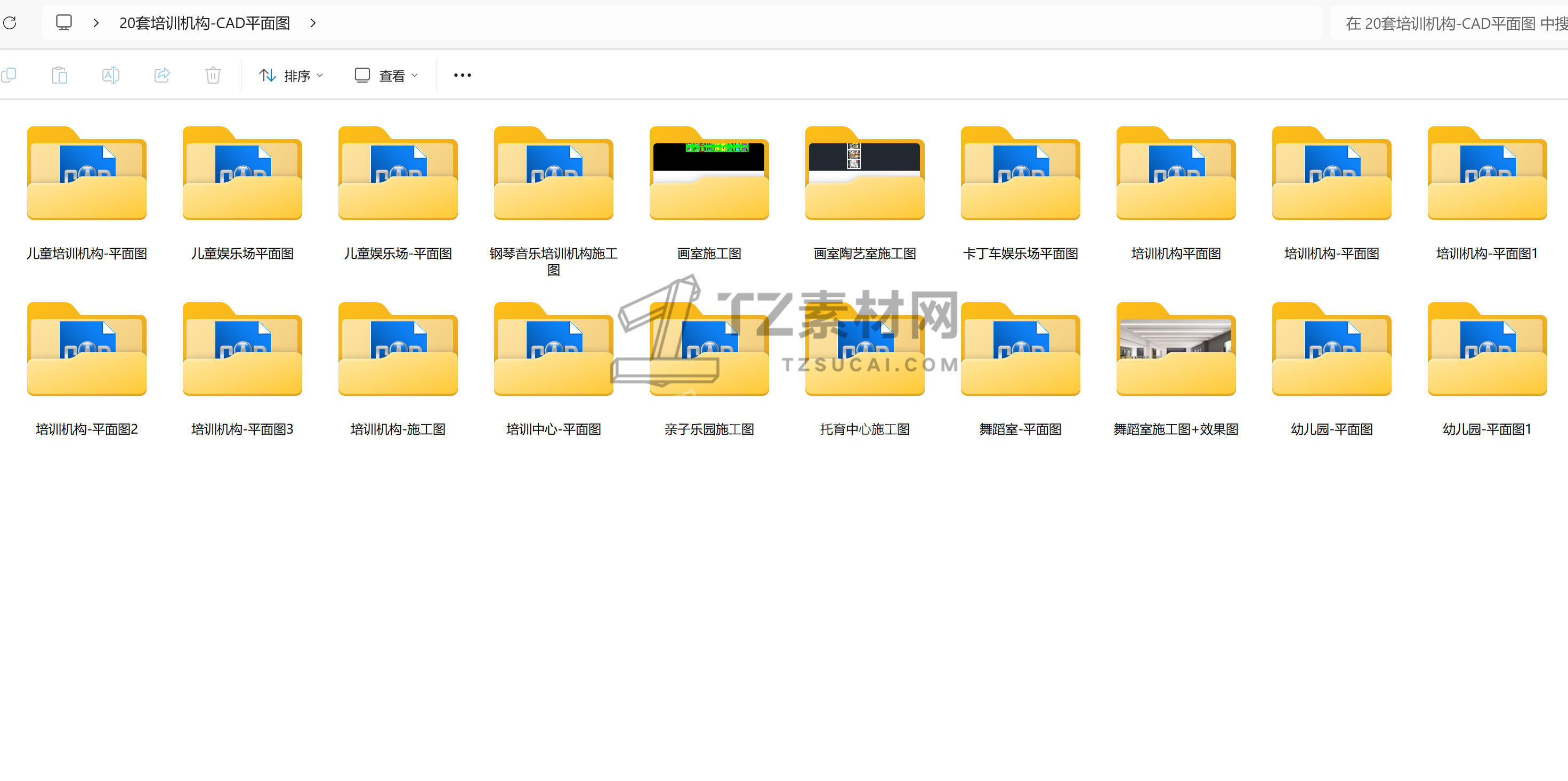Expand chevron after 20套培训机构-CAD平面图 breadcrumb

tap(313, 23)
